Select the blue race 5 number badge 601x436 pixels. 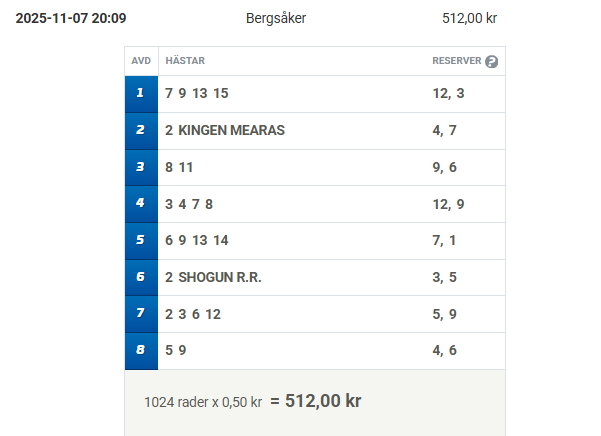(x=141, y=240)
